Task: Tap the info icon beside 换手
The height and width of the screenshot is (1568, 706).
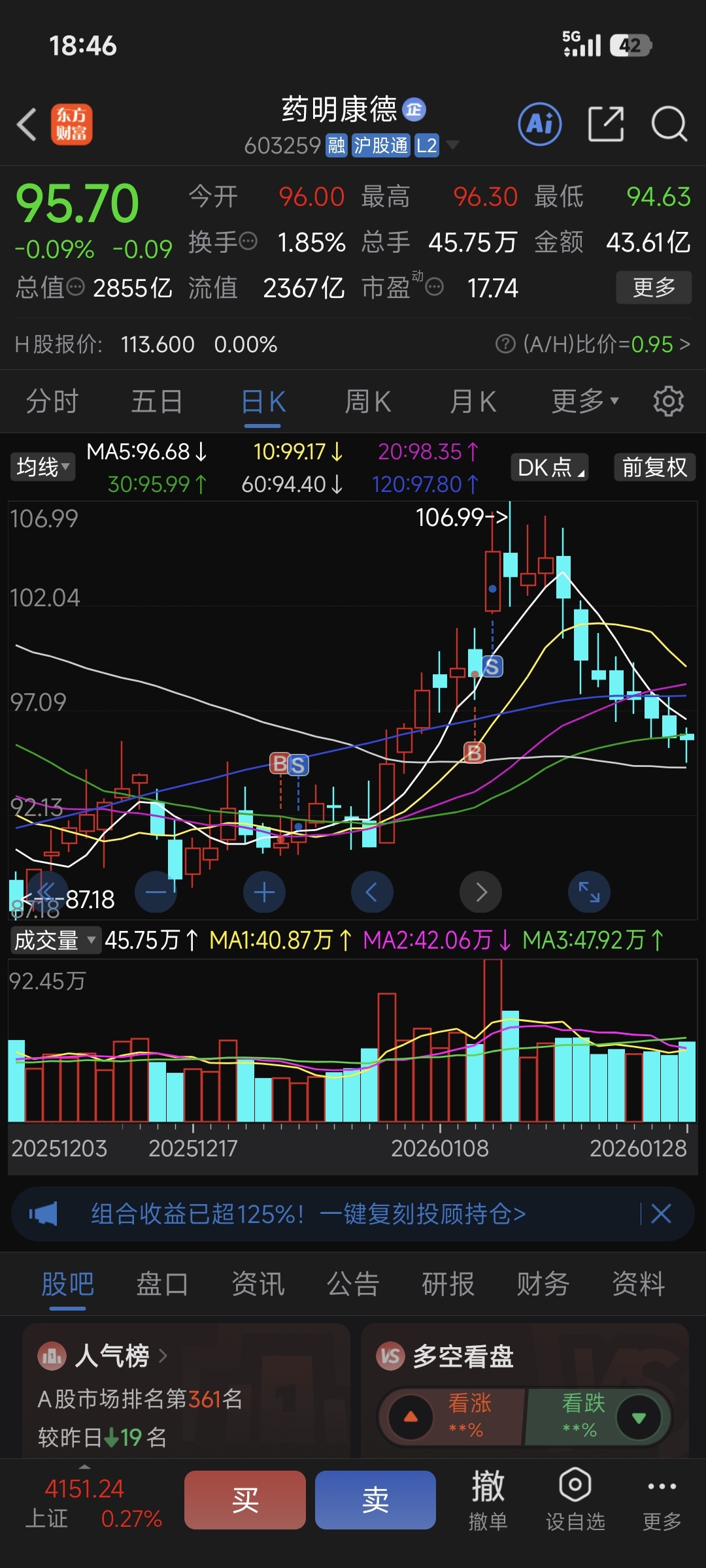Action: (x=248, y=242)
